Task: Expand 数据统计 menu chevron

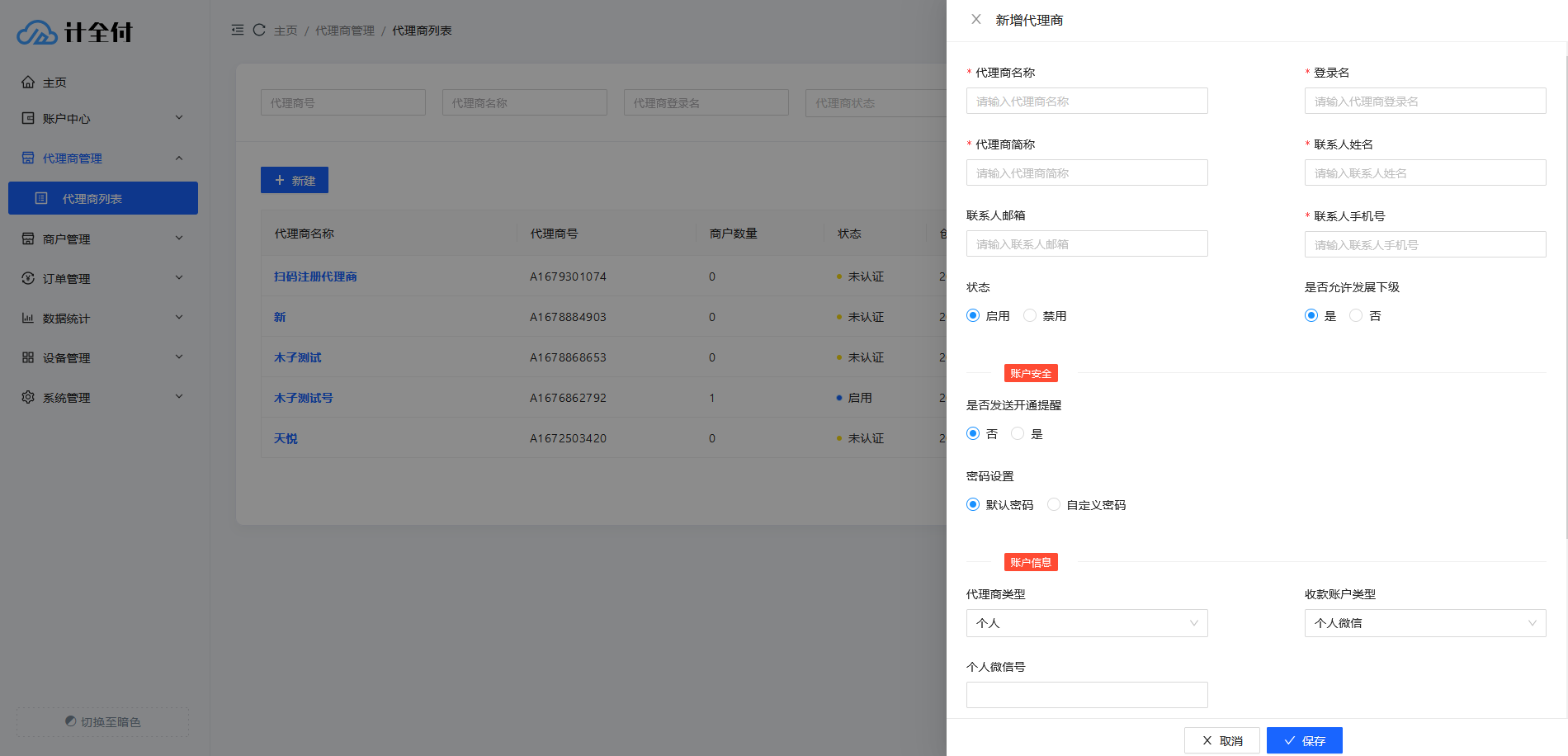Action: [x=179, y=318]
